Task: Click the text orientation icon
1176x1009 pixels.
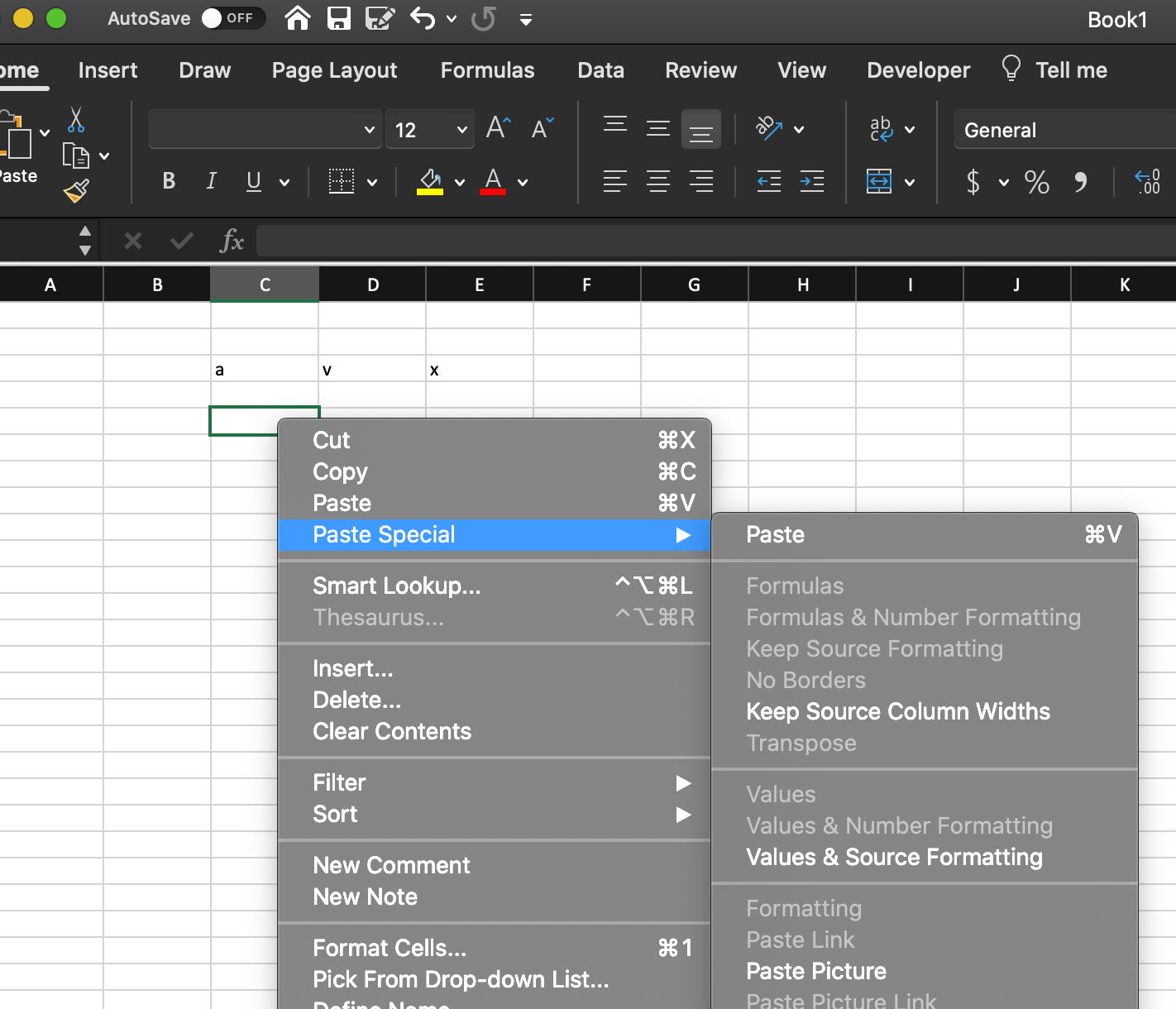Action: tap(769, 128)
